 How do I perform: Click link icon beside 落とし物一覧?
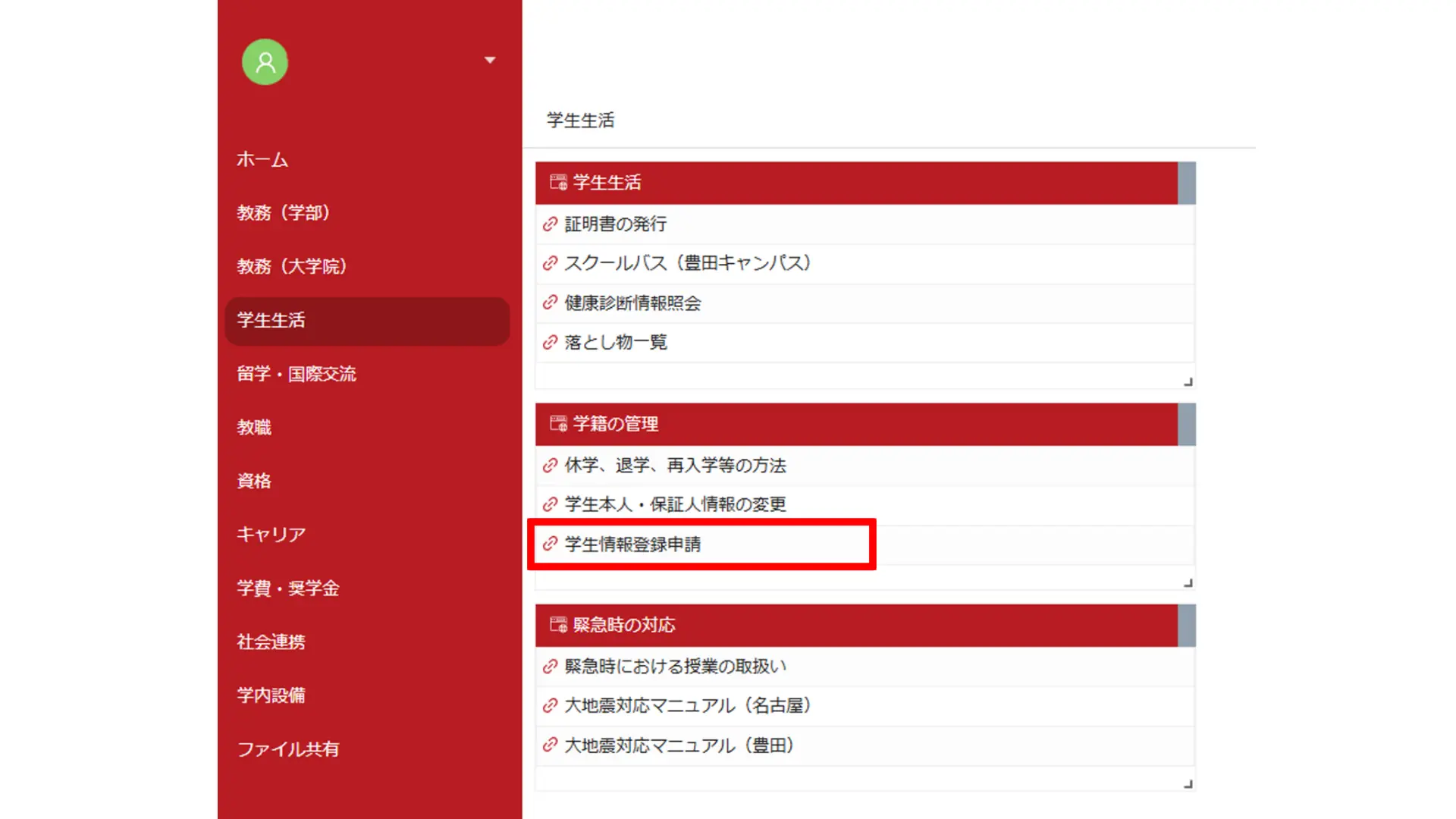tap(551, 343)
